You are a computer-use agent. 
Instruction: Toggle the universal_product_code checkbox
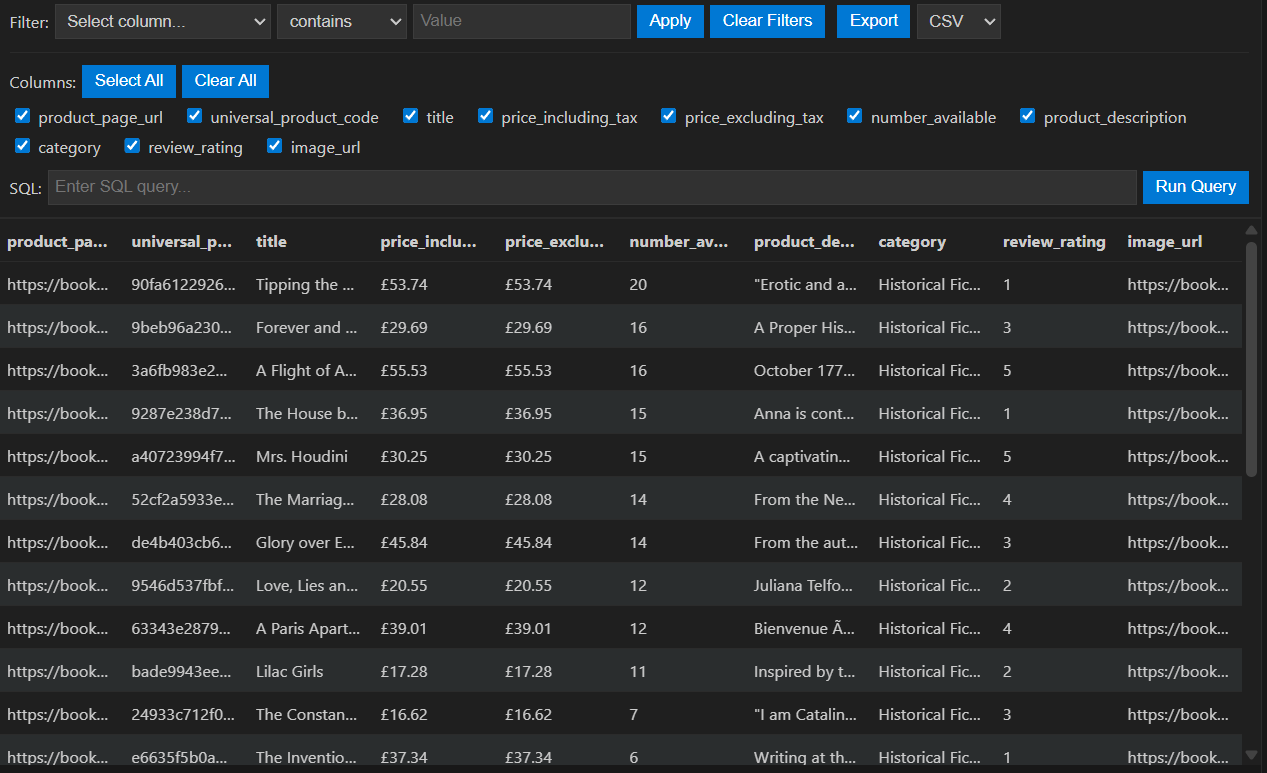tap(195, 117)
